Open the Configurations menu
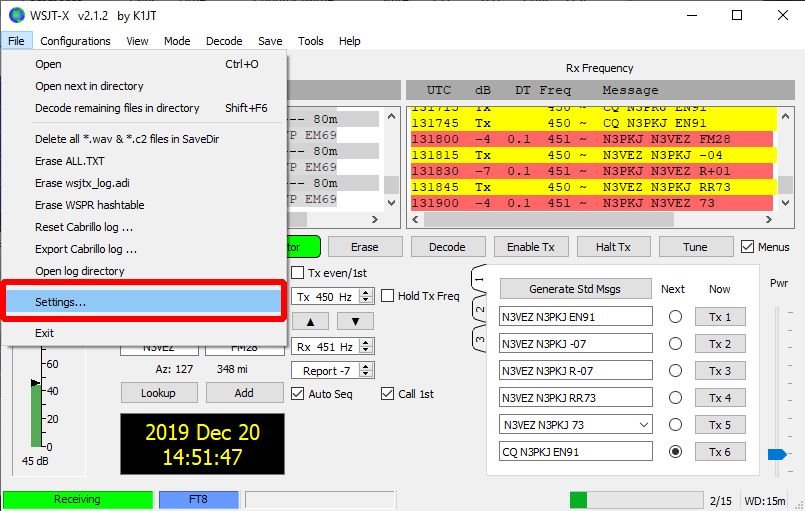The height and width of the screenshot is (511, 805). coord(75,41)
